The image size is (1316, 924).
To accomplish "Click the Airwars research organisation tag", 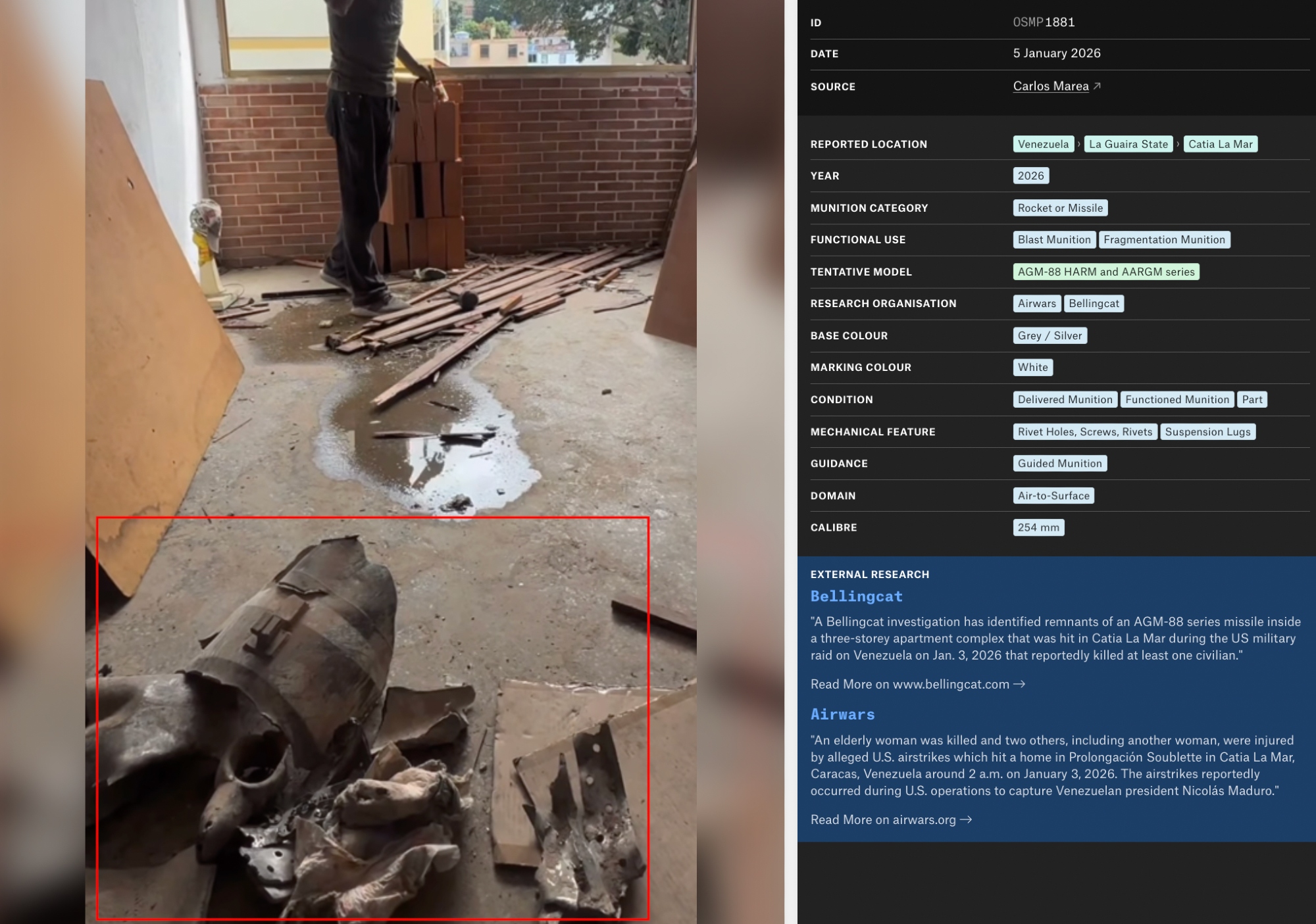I will 1036,303.
